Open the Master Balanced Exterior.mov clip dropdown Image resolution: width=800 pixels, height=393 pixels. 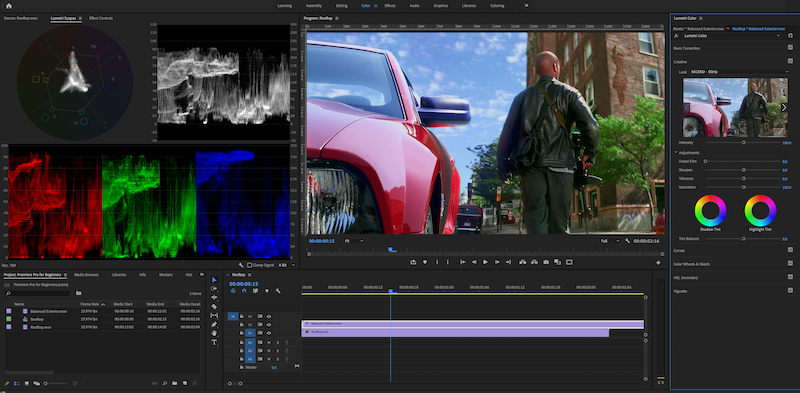coord(728,29)
